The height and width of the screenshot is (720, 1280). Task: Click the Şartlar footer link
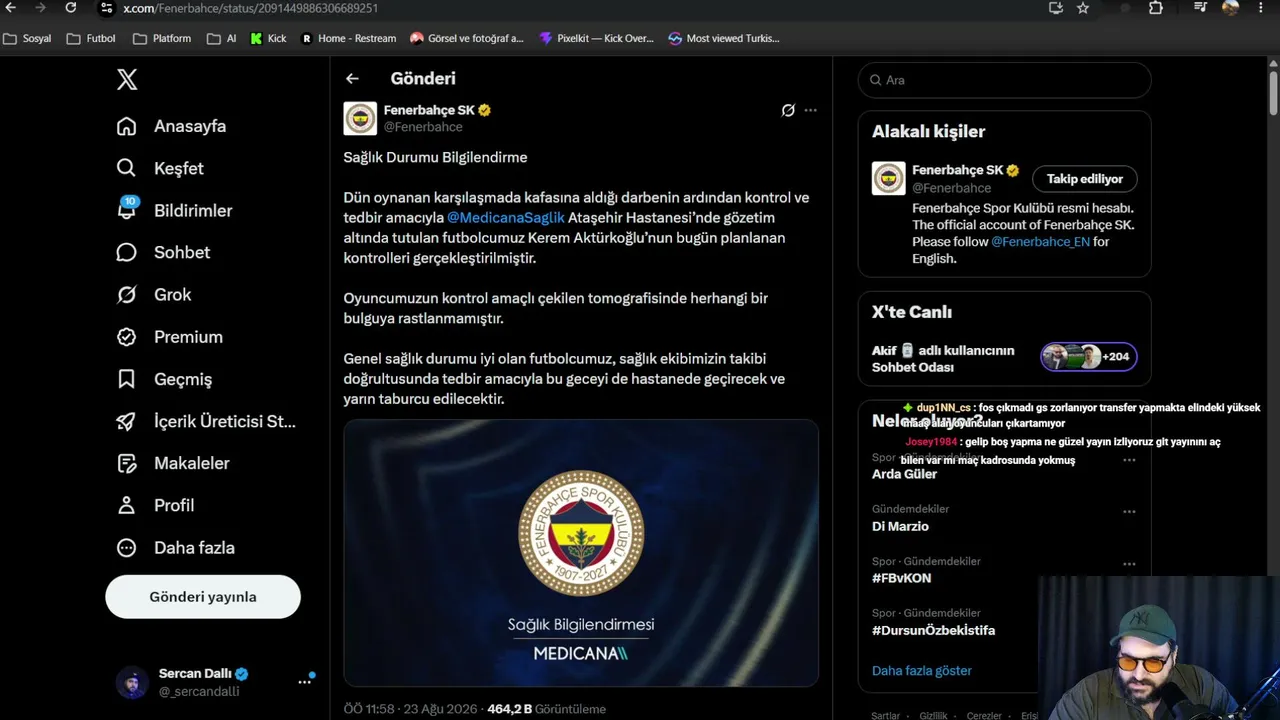[x=885, y=716]
